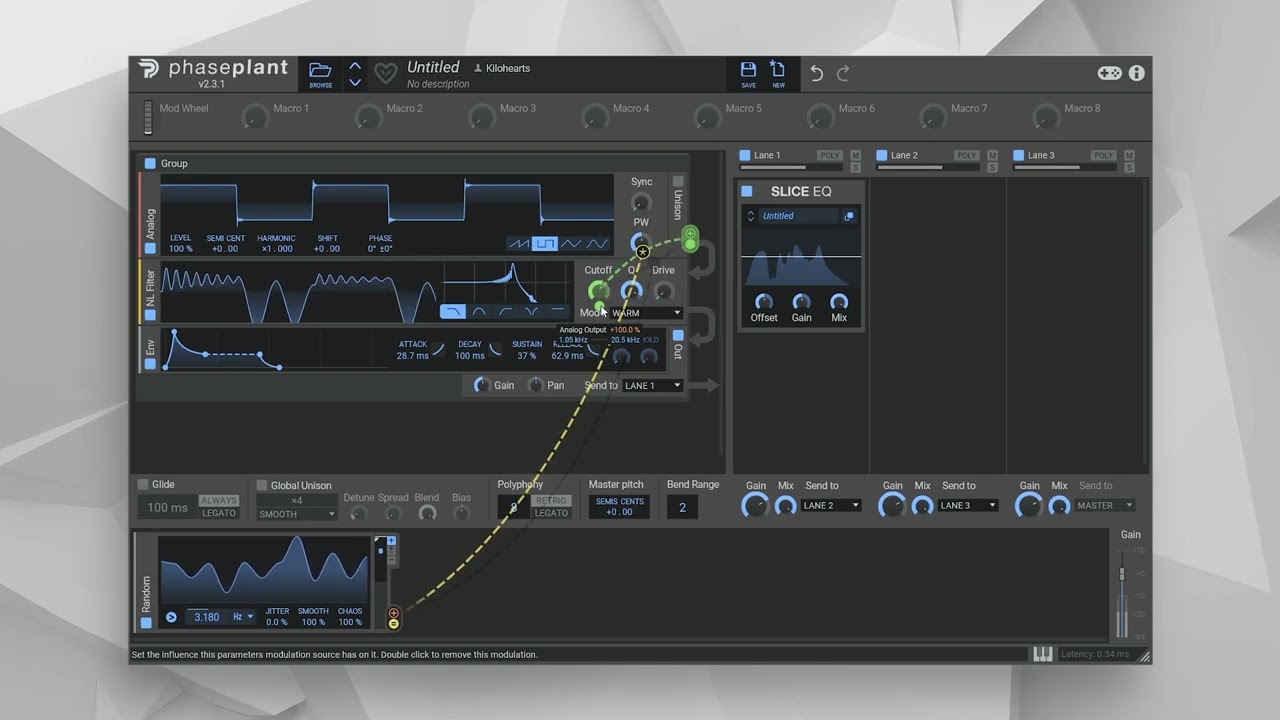This screenshot has height=720, width=1280.
Task: Open the Lane 1 Send to LANE 2 dropdown
Action: [830, 505]
